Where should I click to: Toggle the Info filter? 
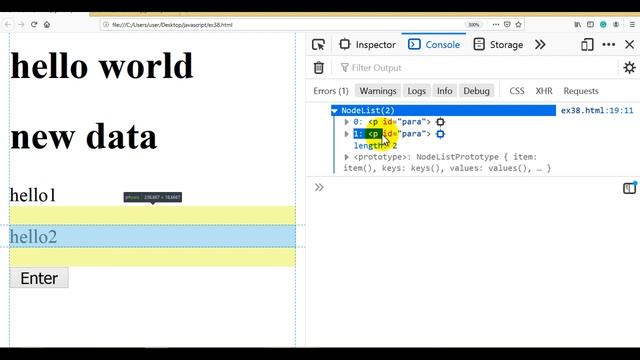[x=444, y=91]
